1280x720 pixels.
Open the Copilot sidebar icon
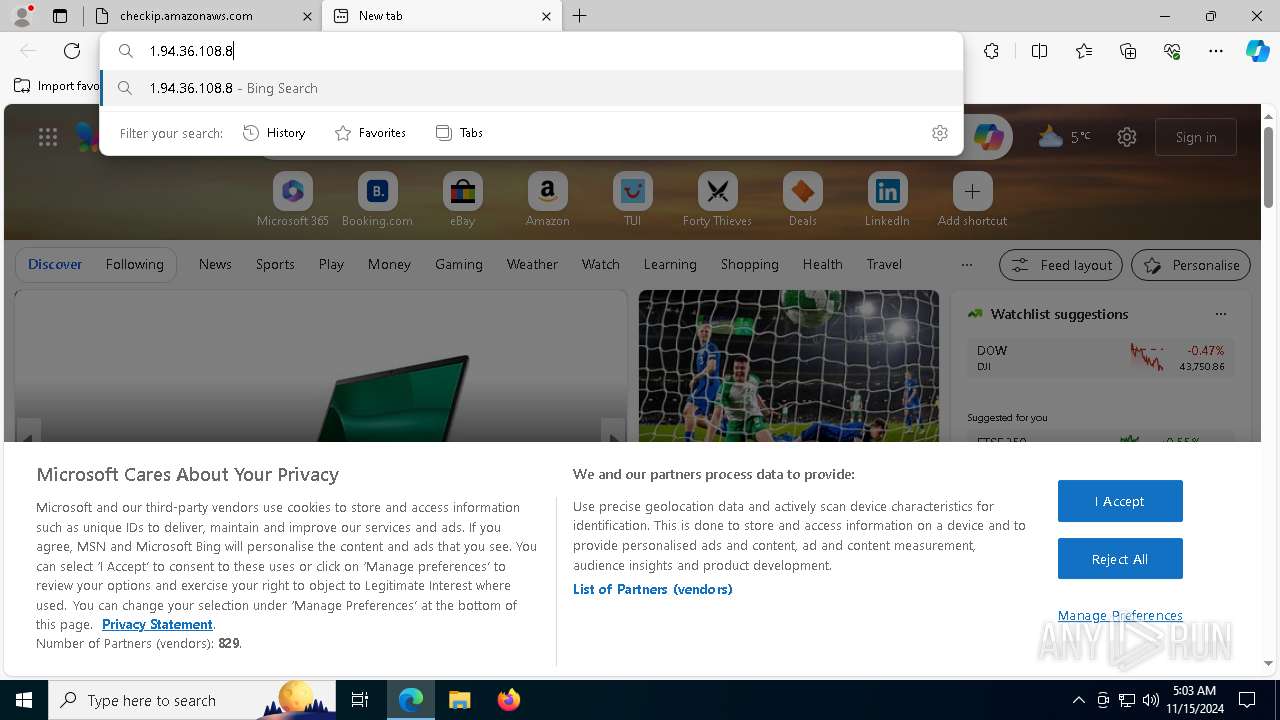pos(1258,51)
